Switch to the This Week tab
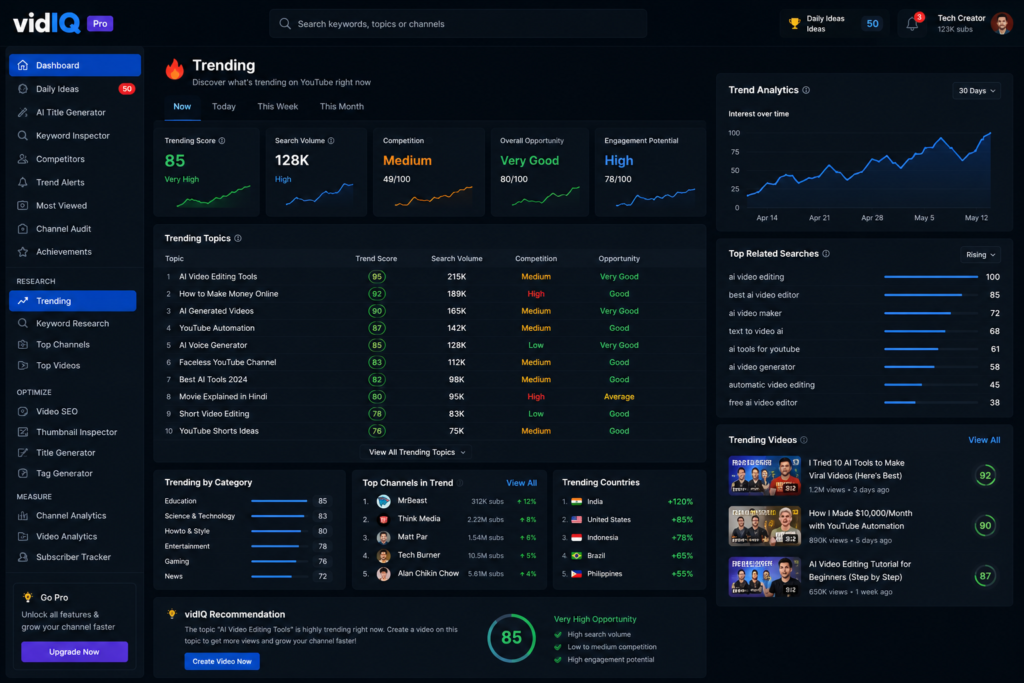This screenshot has height=683, width=1024. [278, 106]
